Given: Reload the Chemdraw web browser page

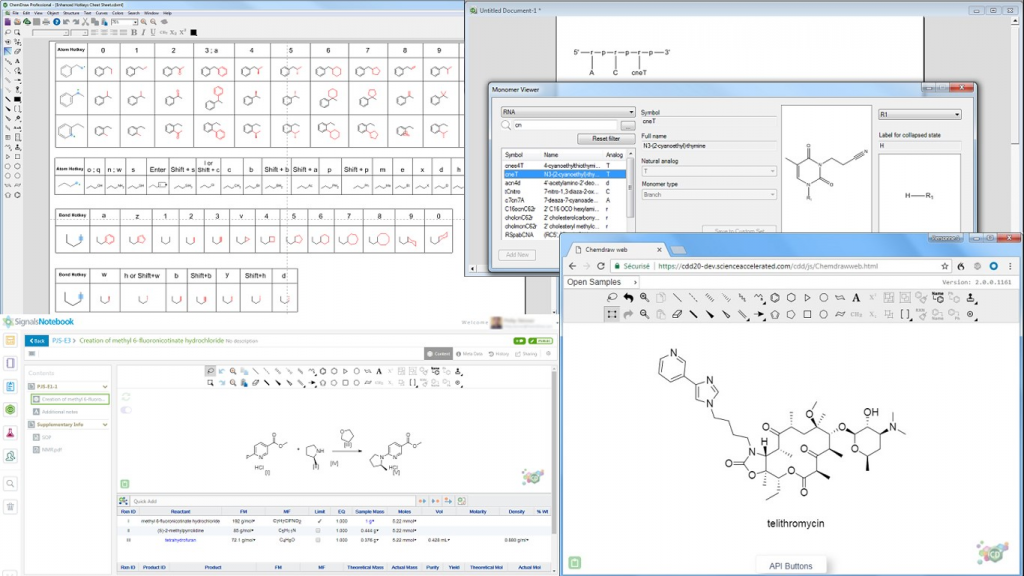Looking at the screenshot, I should (x=601, y=266).
